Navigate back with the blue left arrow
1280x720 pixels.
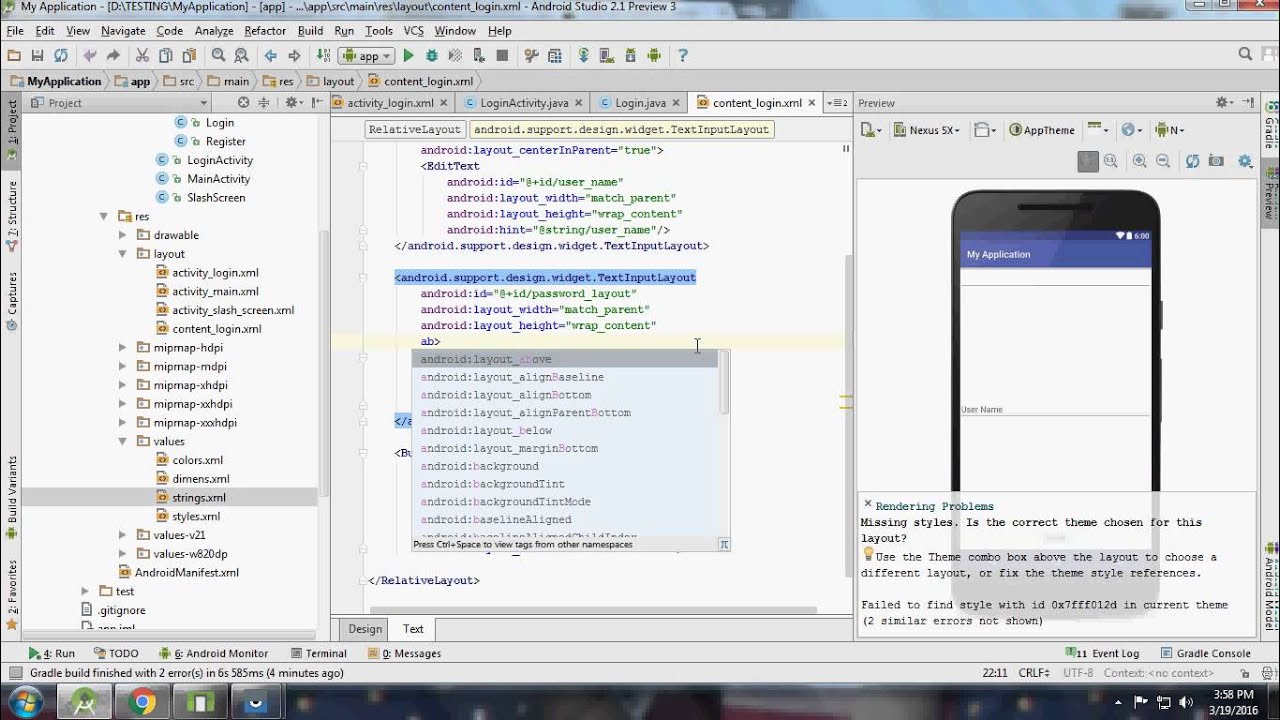coord(270,56)
